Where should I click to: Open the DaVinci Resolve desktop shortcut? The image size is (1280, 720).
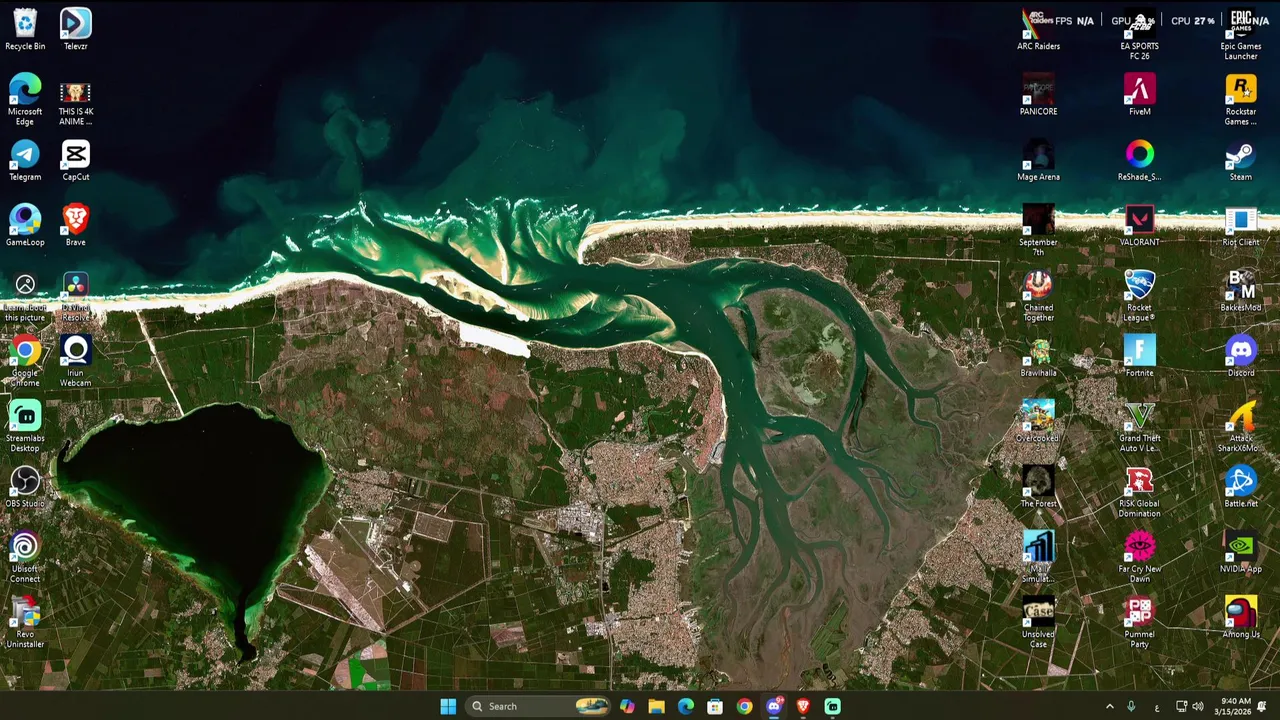tap(75, 296)
